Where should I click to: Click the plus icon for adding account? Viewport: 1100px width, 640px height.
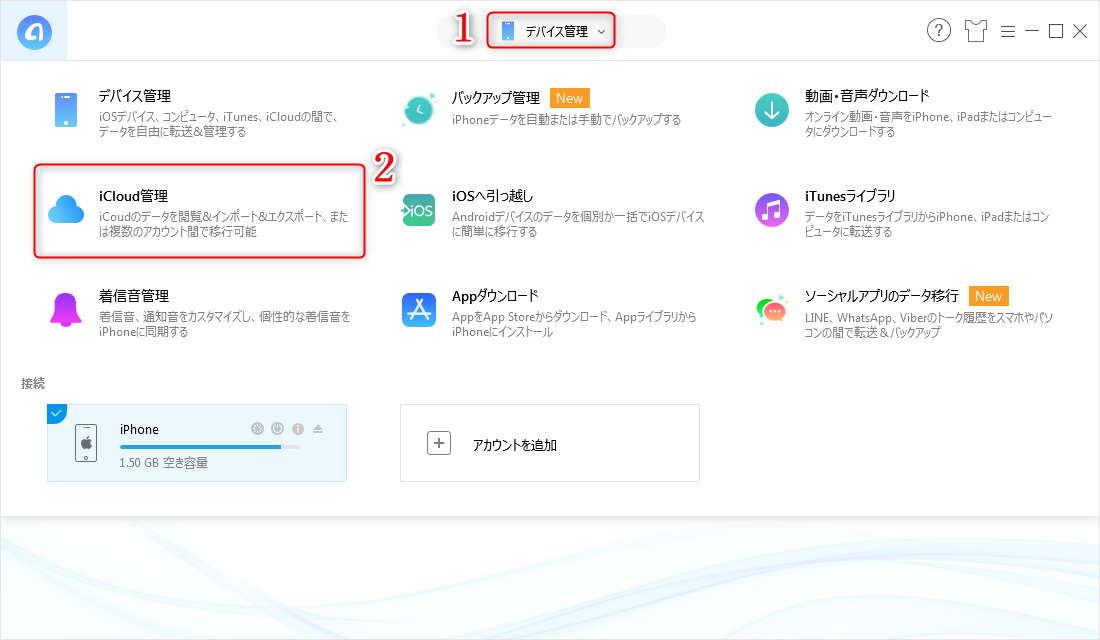coord(439,444)
